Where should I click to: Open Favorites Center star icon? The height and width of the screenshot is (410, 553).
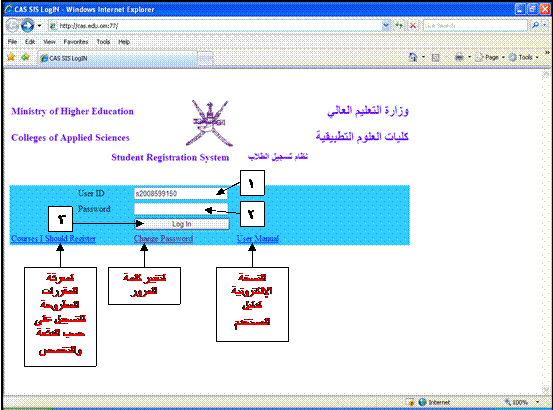(x=11, y=57)
